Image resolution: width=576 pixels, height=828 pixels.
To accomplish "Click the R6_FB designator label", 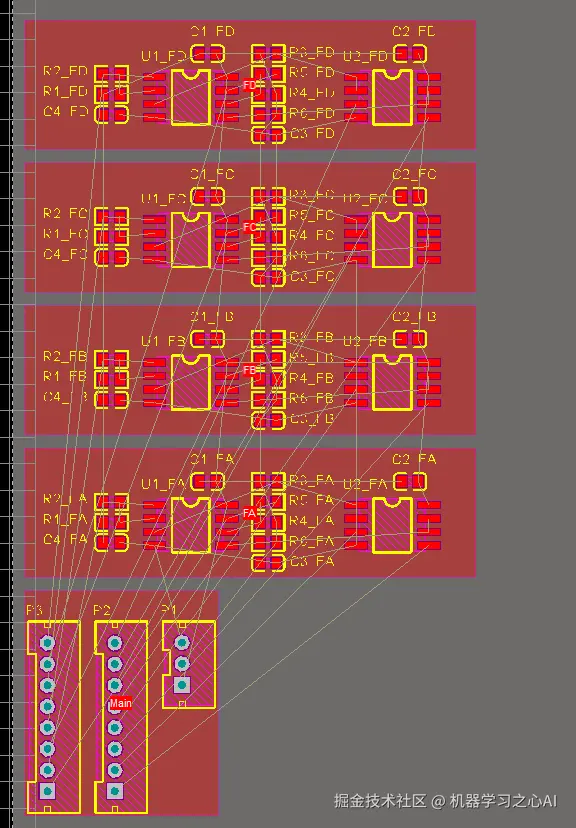I will [312, 398].
